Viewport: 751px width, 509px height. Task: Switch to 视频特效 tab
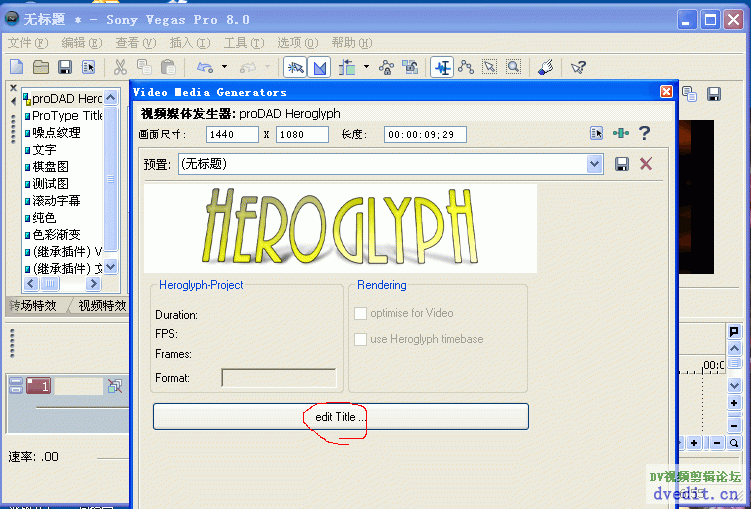pos(102,305)
